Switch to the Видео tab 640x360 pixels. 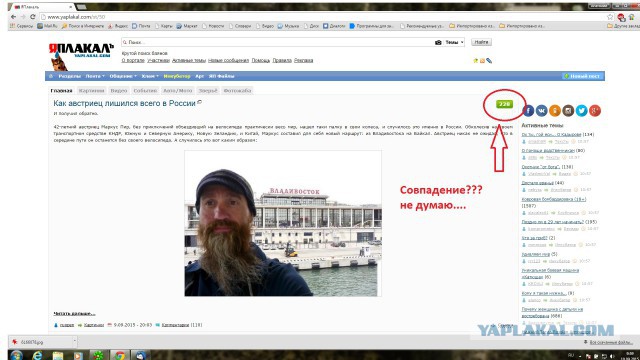pyautogui.click(x=119, y=91)
